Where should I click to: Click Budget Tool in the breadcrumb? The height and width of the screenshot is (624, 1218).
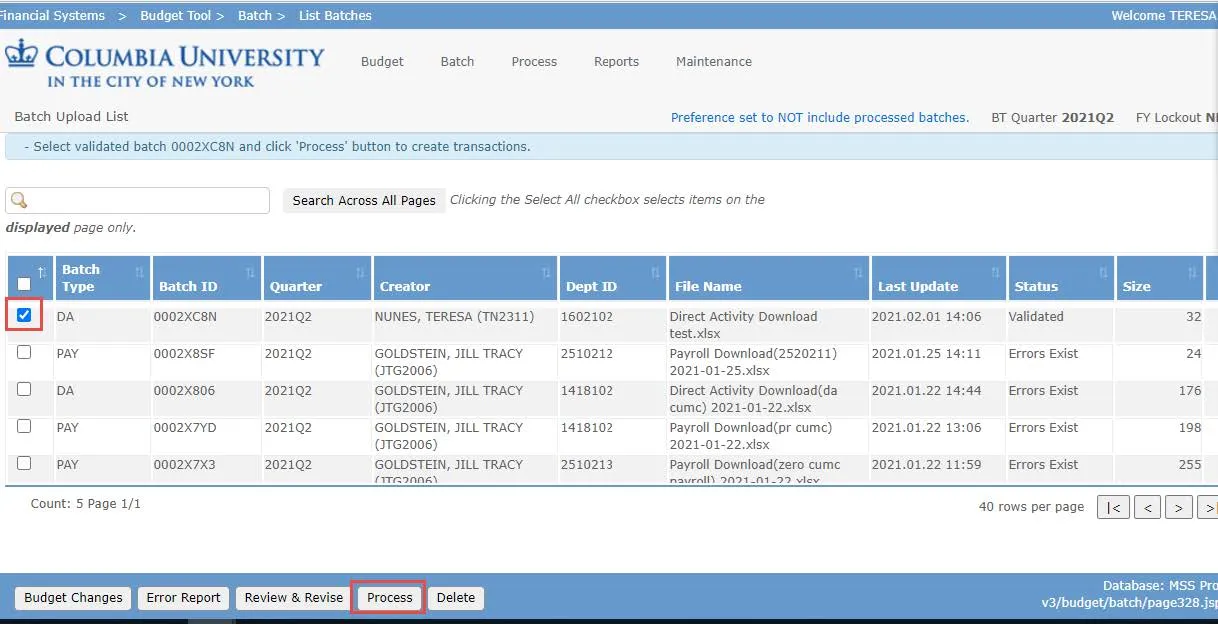click(x=176, y=15)
